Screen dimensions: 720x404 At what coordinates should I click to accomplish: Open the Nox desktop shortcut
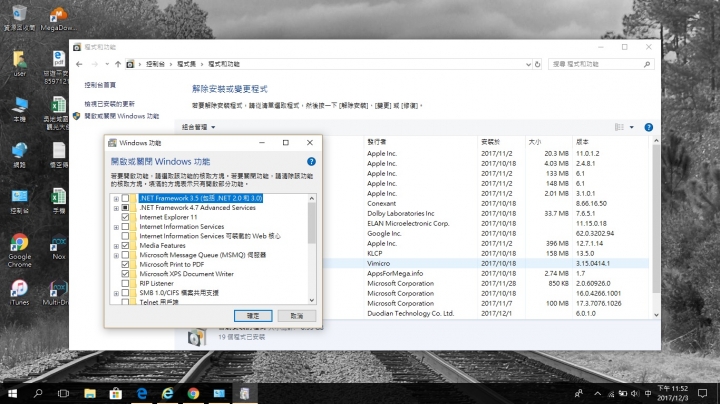pyautogui.click(x=59, y=247)
